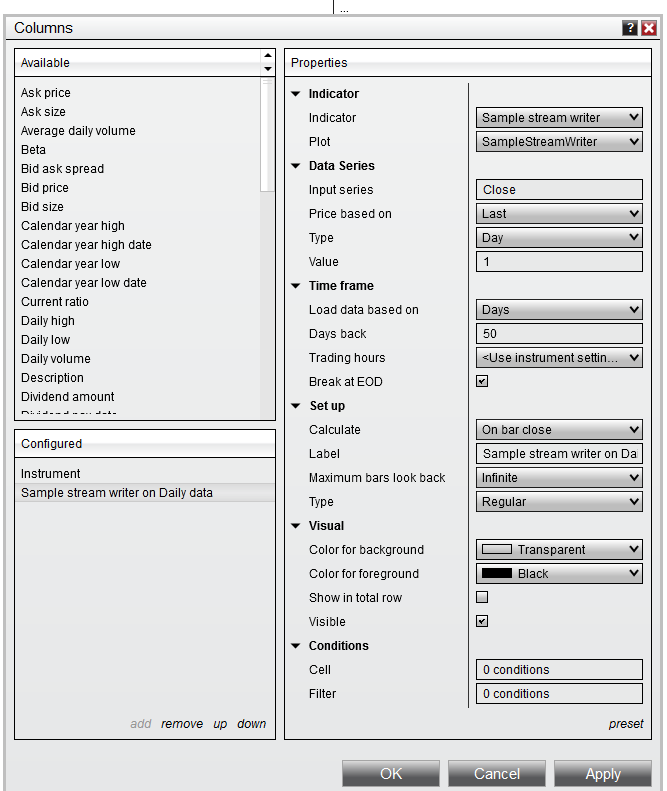Open the Set up Type dropdown Regular
The width and height of the screenshot is (667, 791).
(x=559, y=502)
